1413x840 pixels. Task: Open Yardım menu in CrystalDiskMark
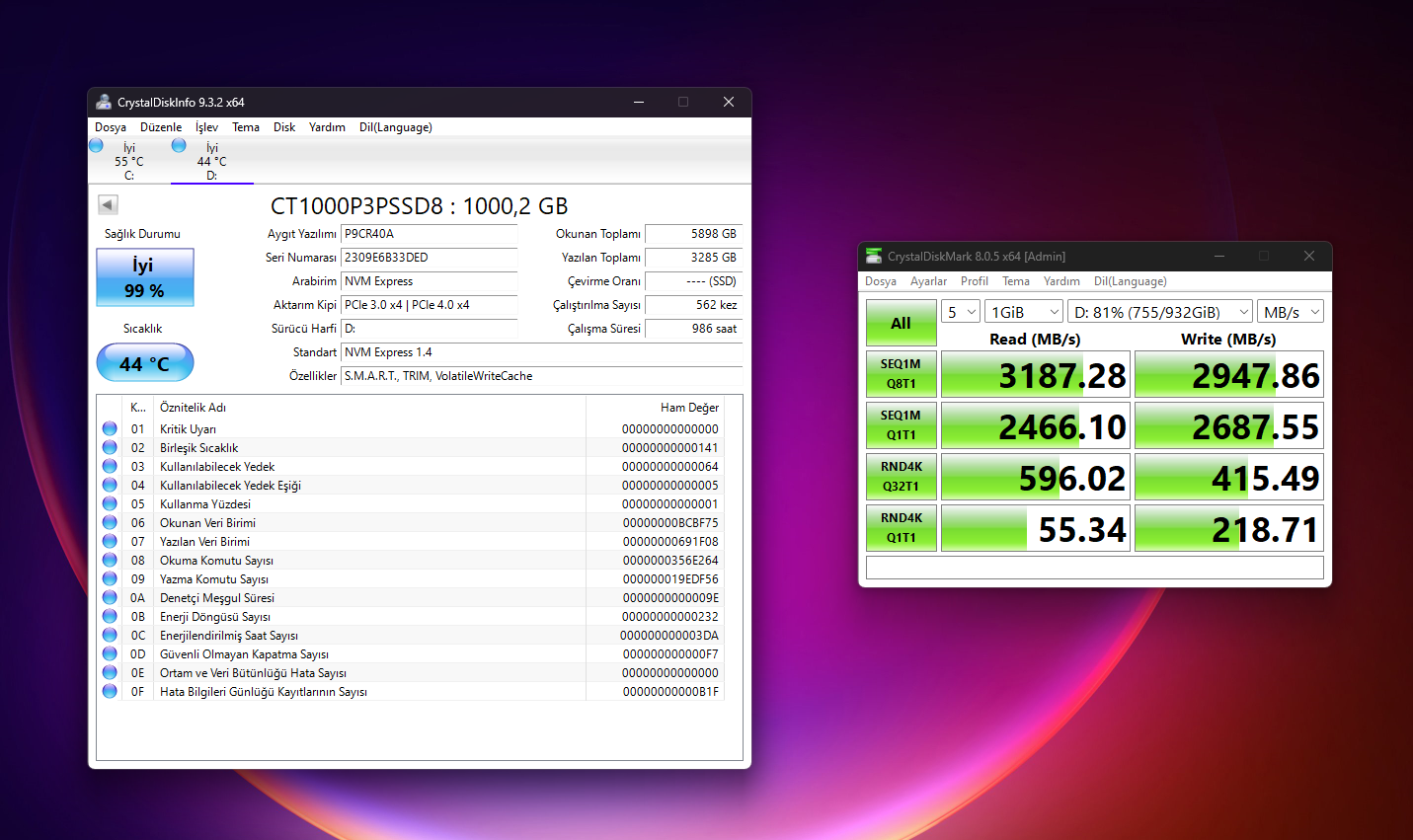1061,281
